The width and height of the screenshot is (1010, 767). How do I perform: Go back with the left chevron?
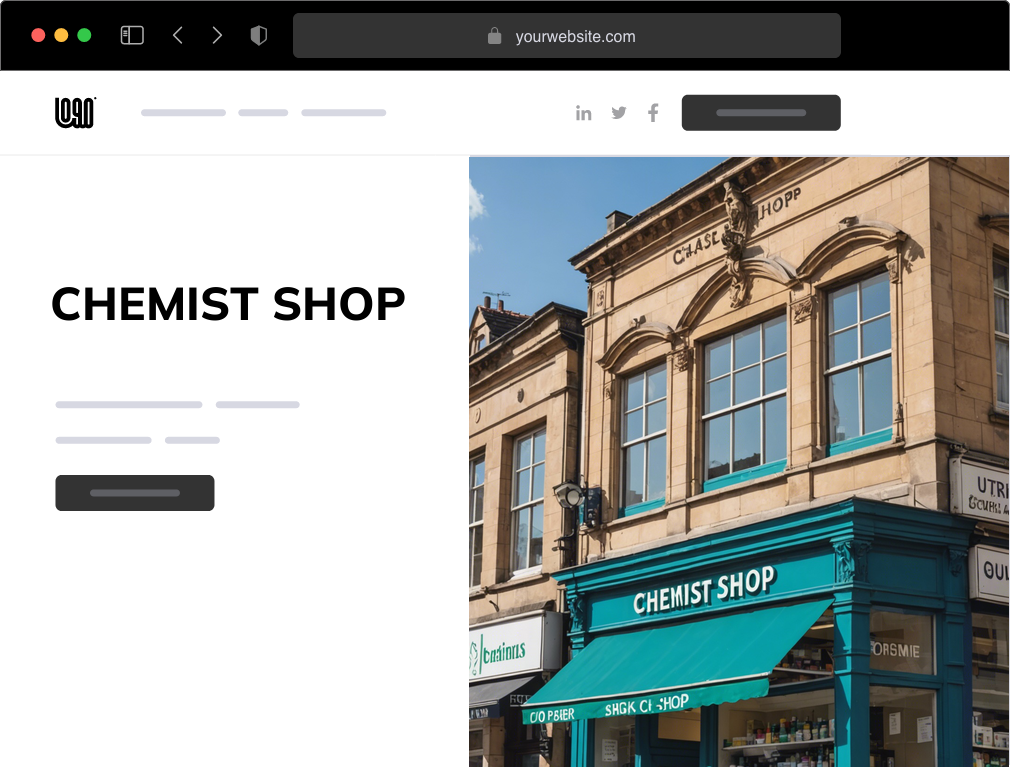(178, 35)
